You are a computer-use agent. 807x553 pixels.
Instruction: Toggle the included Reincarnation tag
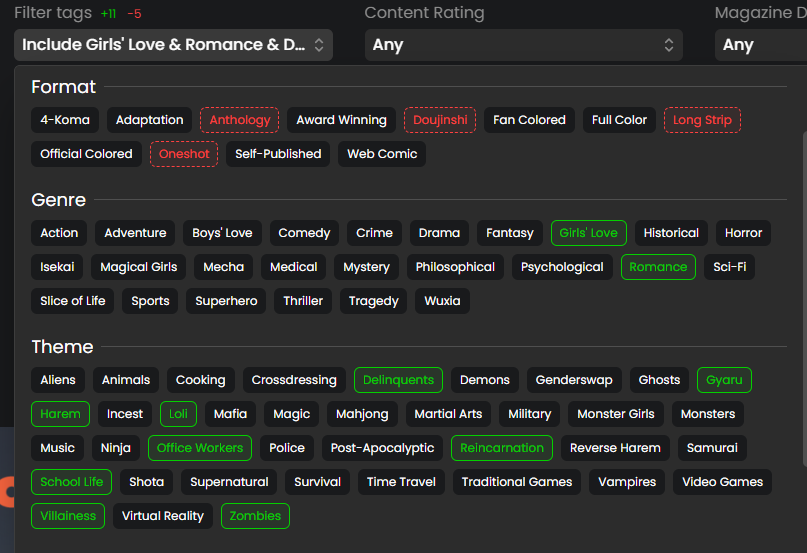pos(502,448)
